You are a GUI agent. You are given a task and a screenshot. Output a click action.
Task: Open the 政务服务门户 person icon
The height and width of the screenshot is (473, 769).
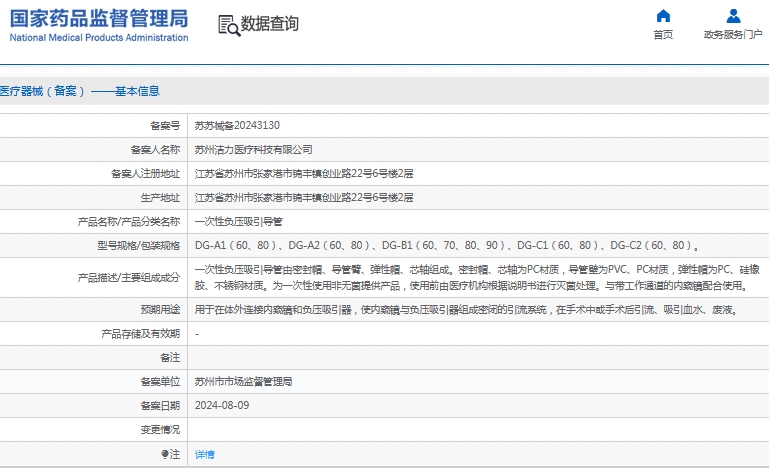coord(733,16)
